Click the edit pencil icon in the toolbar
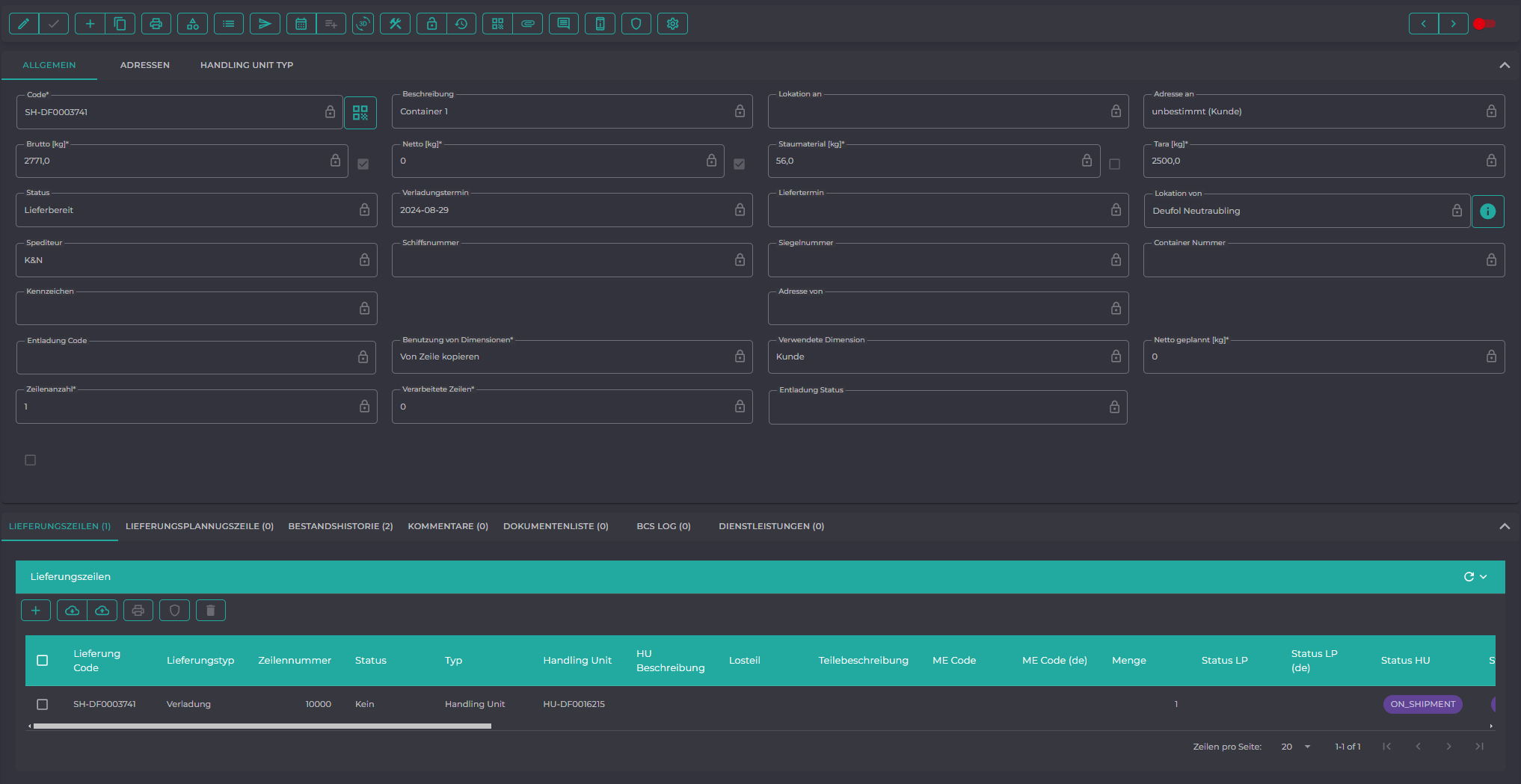This screenshot has height=784, width=1521. coord(24,24)
